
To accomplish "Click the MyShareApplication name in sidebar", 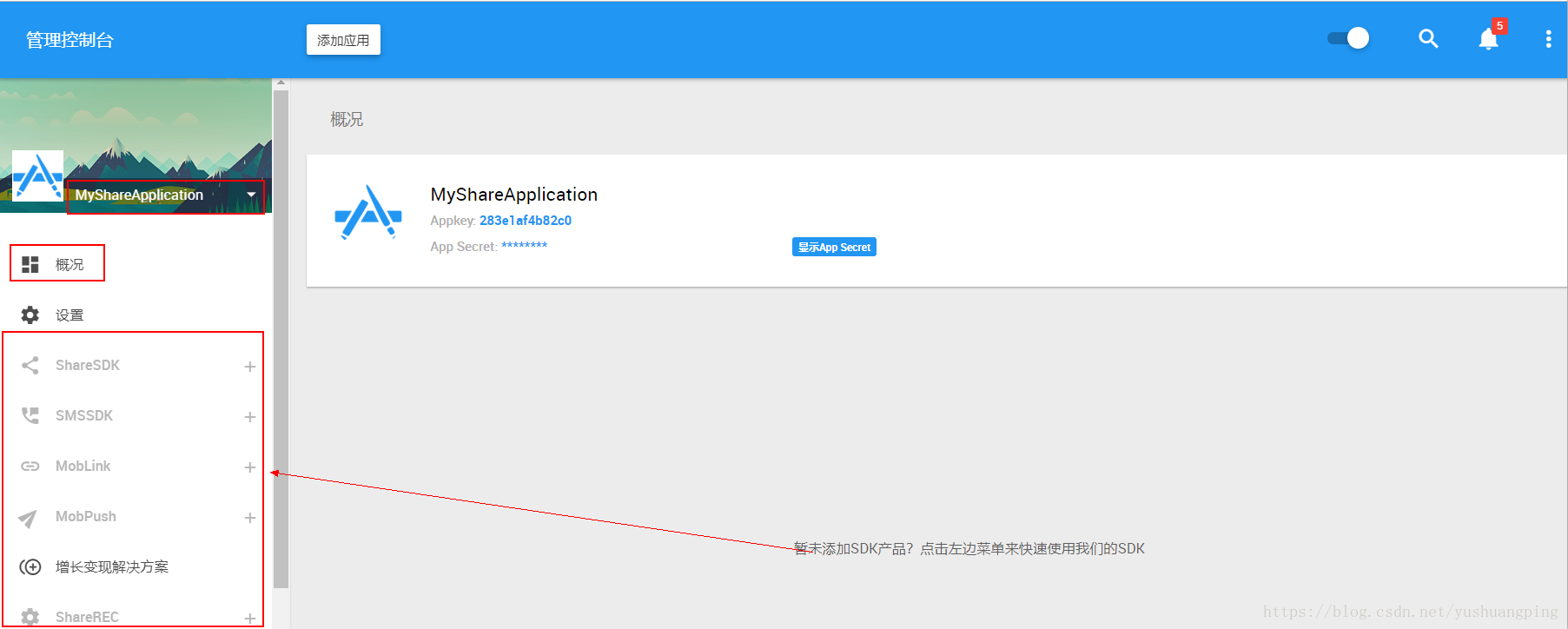I will (139, 195).
